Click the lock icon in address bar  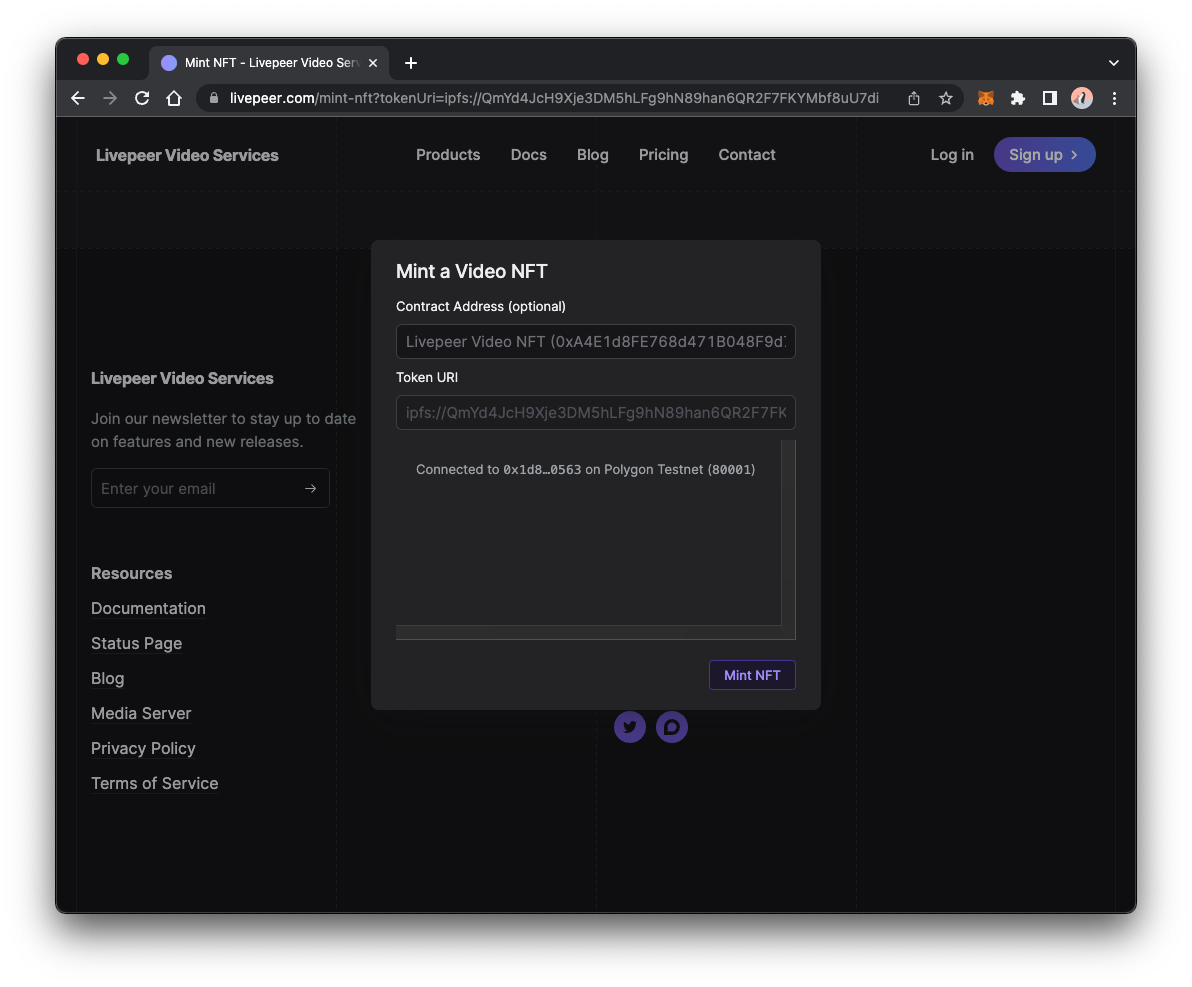(214, 98)
